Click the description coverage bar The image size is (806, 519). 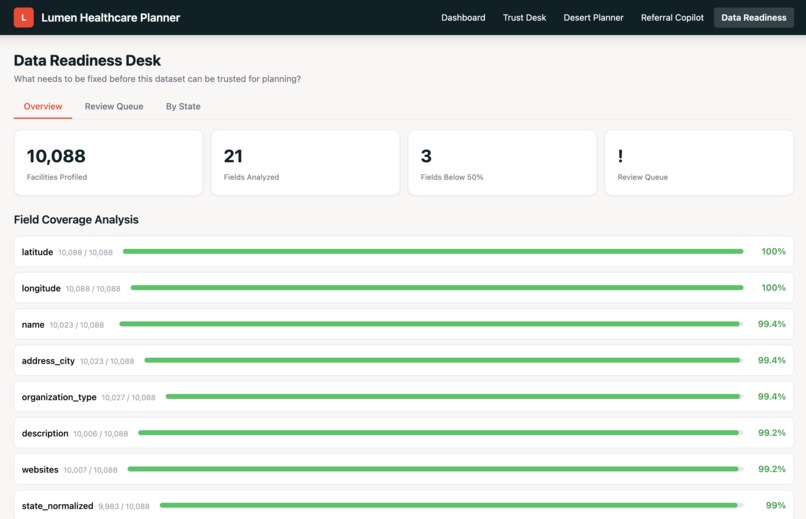(441, 433)
